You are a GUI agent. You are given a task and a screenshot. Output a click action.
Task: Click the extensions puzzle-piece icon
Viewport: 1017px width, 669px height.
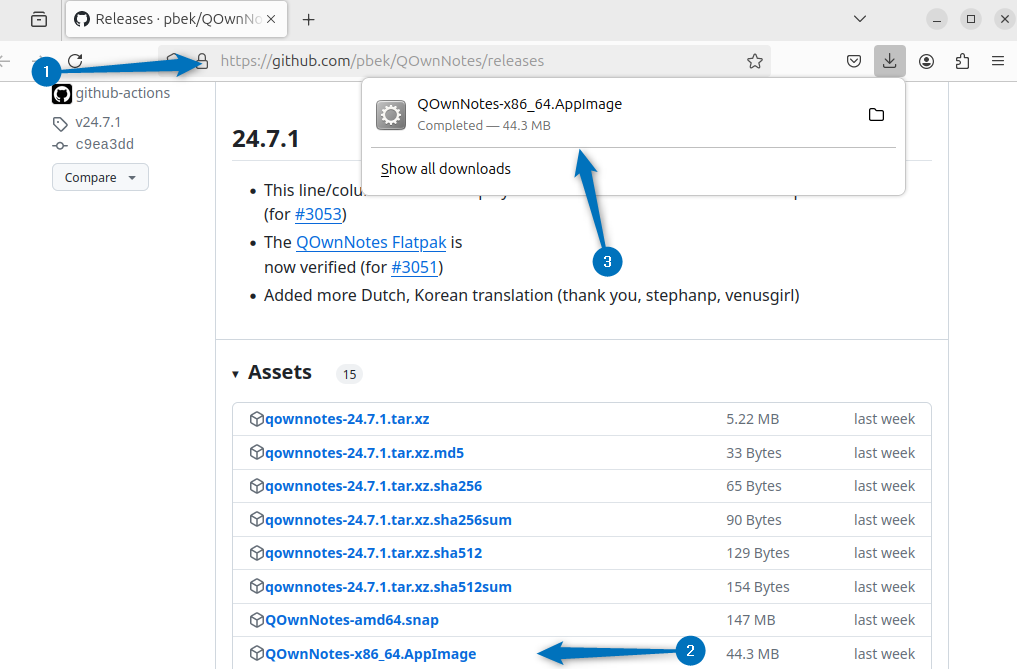coord(962,60)
